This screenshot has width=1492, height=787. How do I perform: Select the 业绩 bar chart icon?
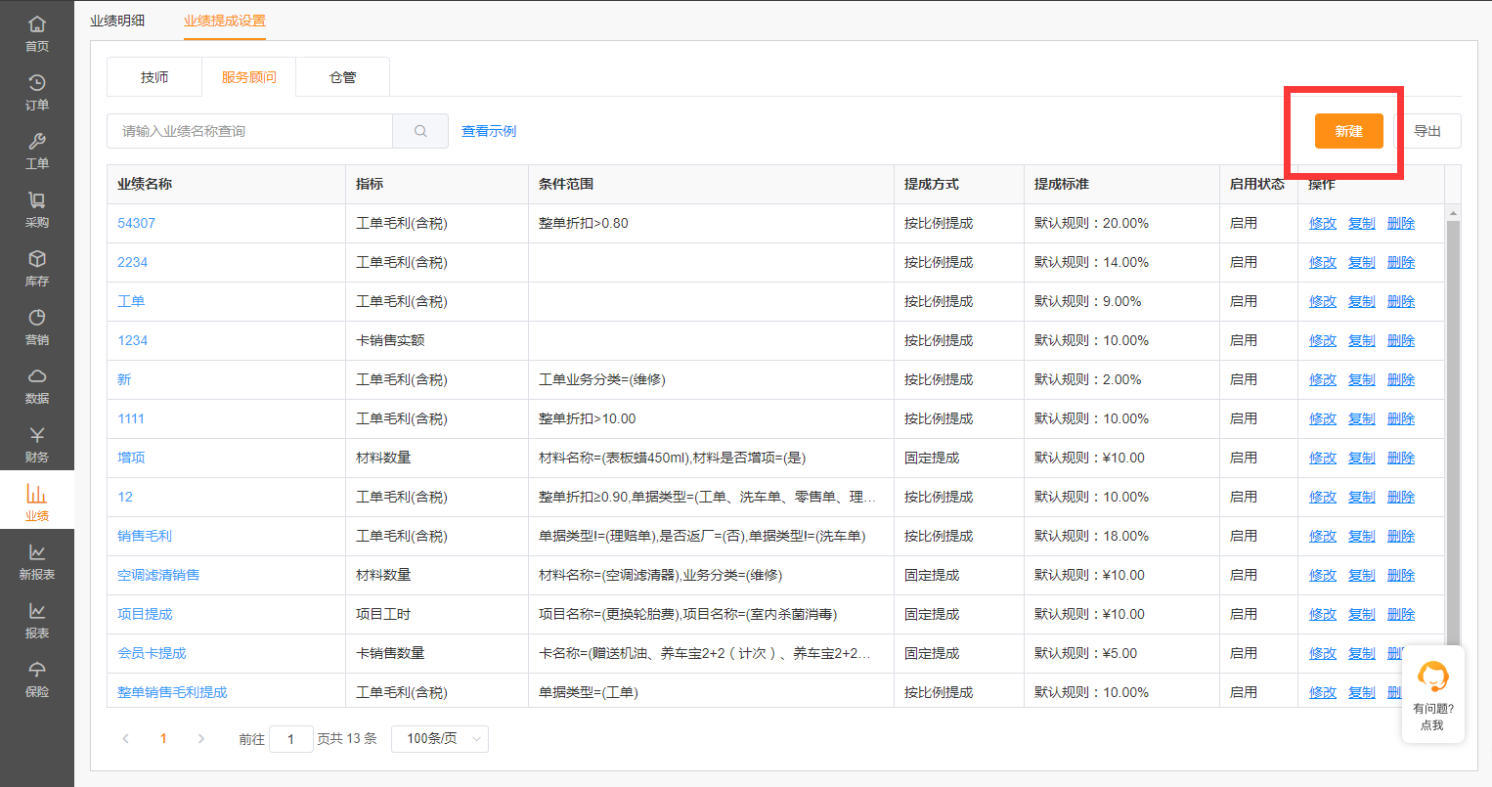click(37, 493)
